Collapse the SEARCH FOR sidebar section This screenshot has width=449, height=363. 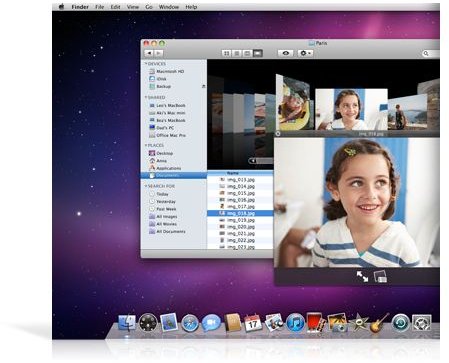(x=146, y=186)
